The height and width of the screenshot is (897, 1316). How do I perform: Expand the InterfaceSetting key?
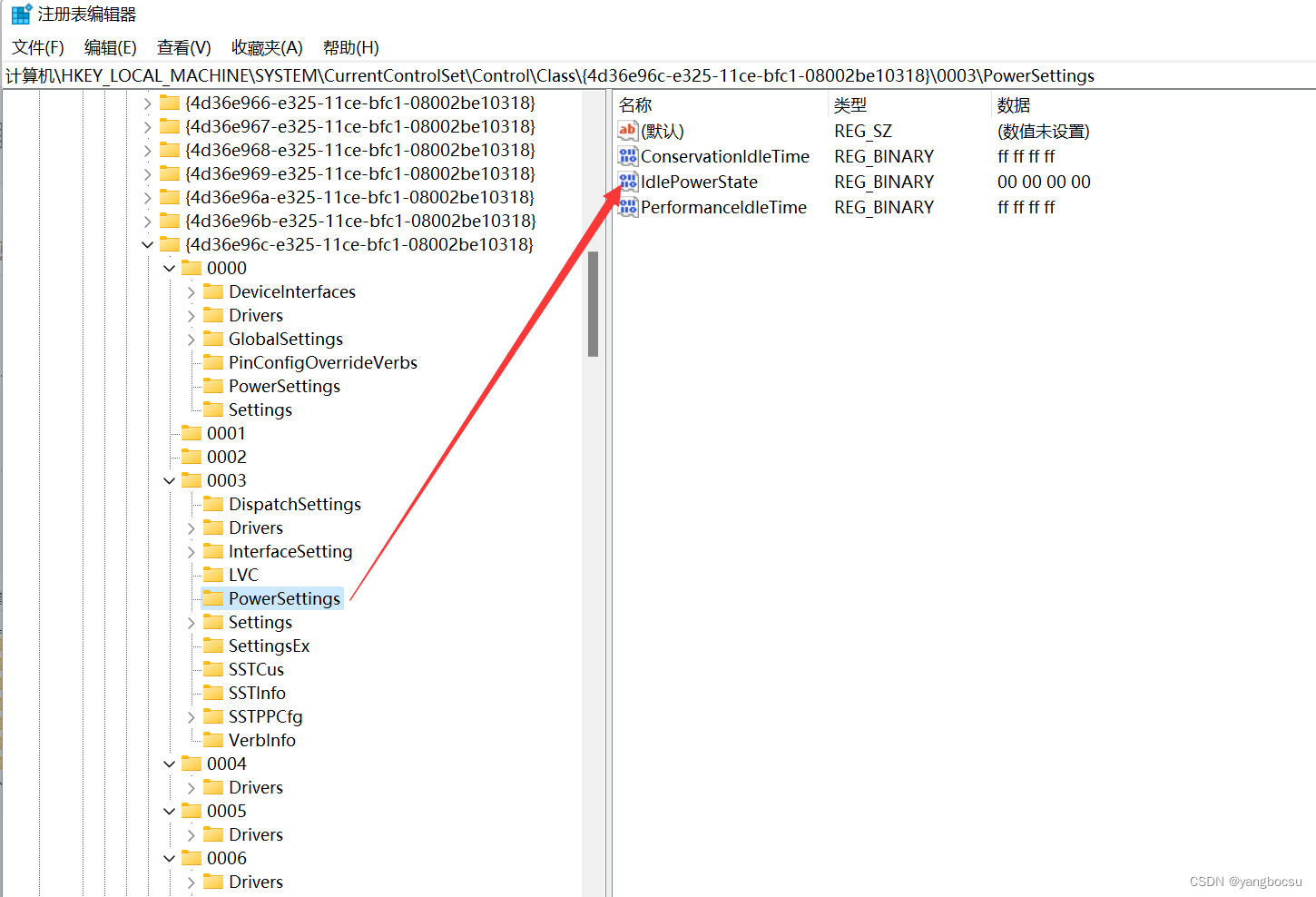point(191,551)
